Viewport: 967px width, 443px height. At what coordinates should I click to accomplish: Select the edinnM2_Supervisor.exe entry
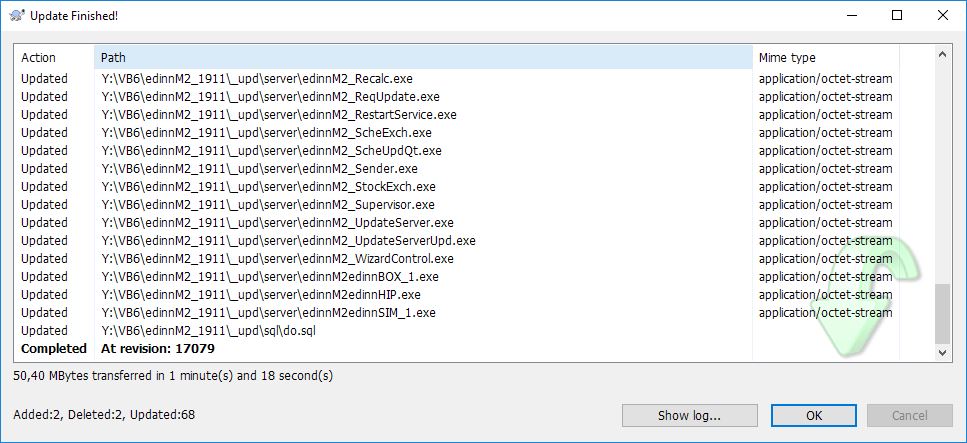(x=282, y=204)
